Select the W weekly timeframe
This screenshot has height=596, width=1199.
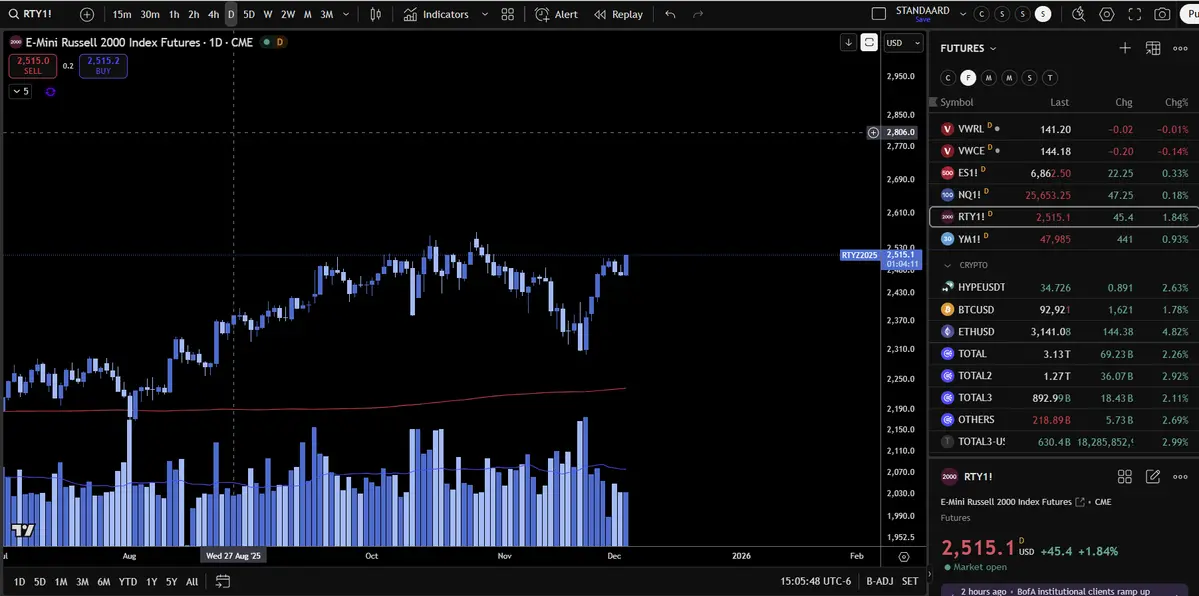[268, 15]
